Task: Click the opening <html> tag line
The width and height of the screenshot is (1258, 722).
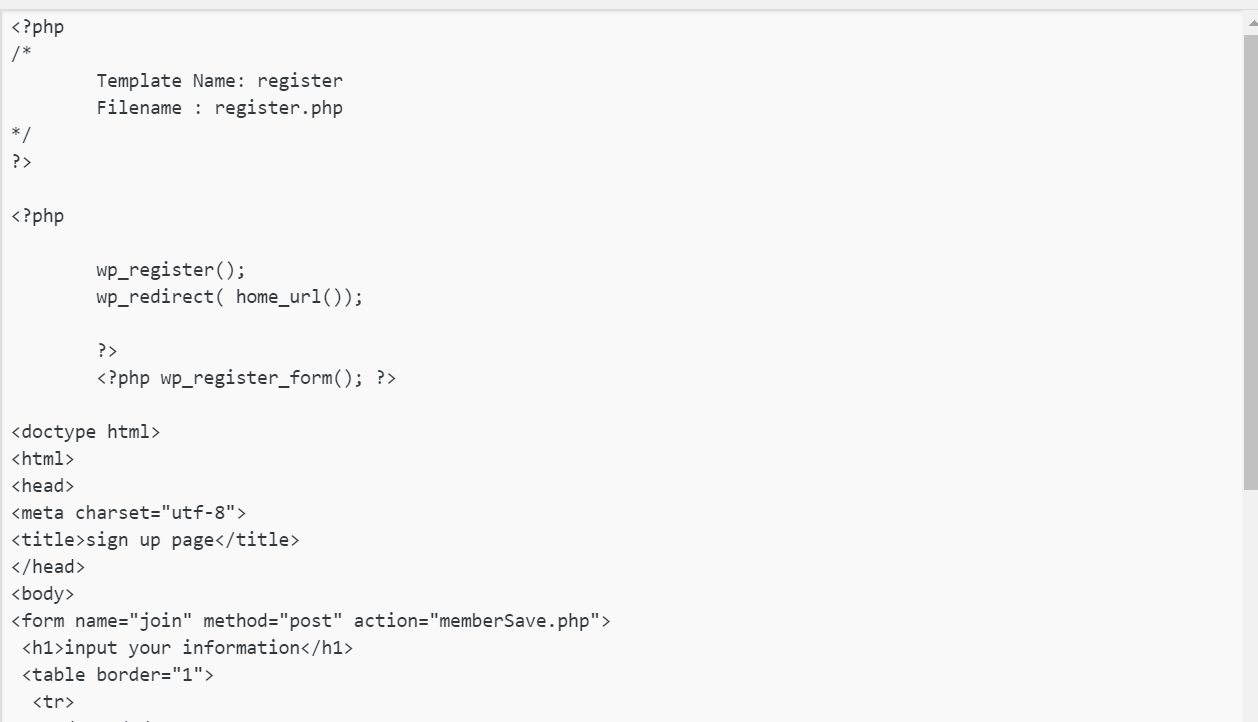Action: (43, 459)
